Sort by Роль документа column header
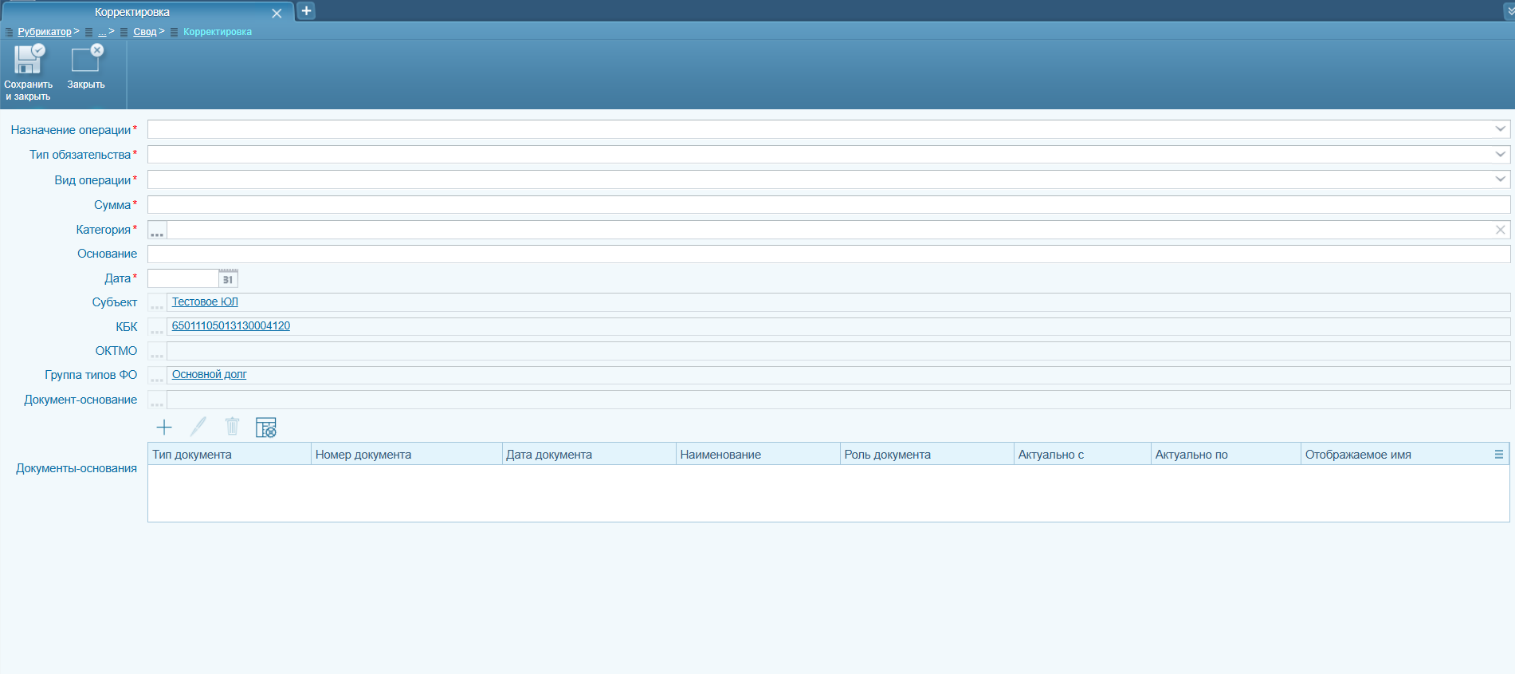 click(927, 454)
